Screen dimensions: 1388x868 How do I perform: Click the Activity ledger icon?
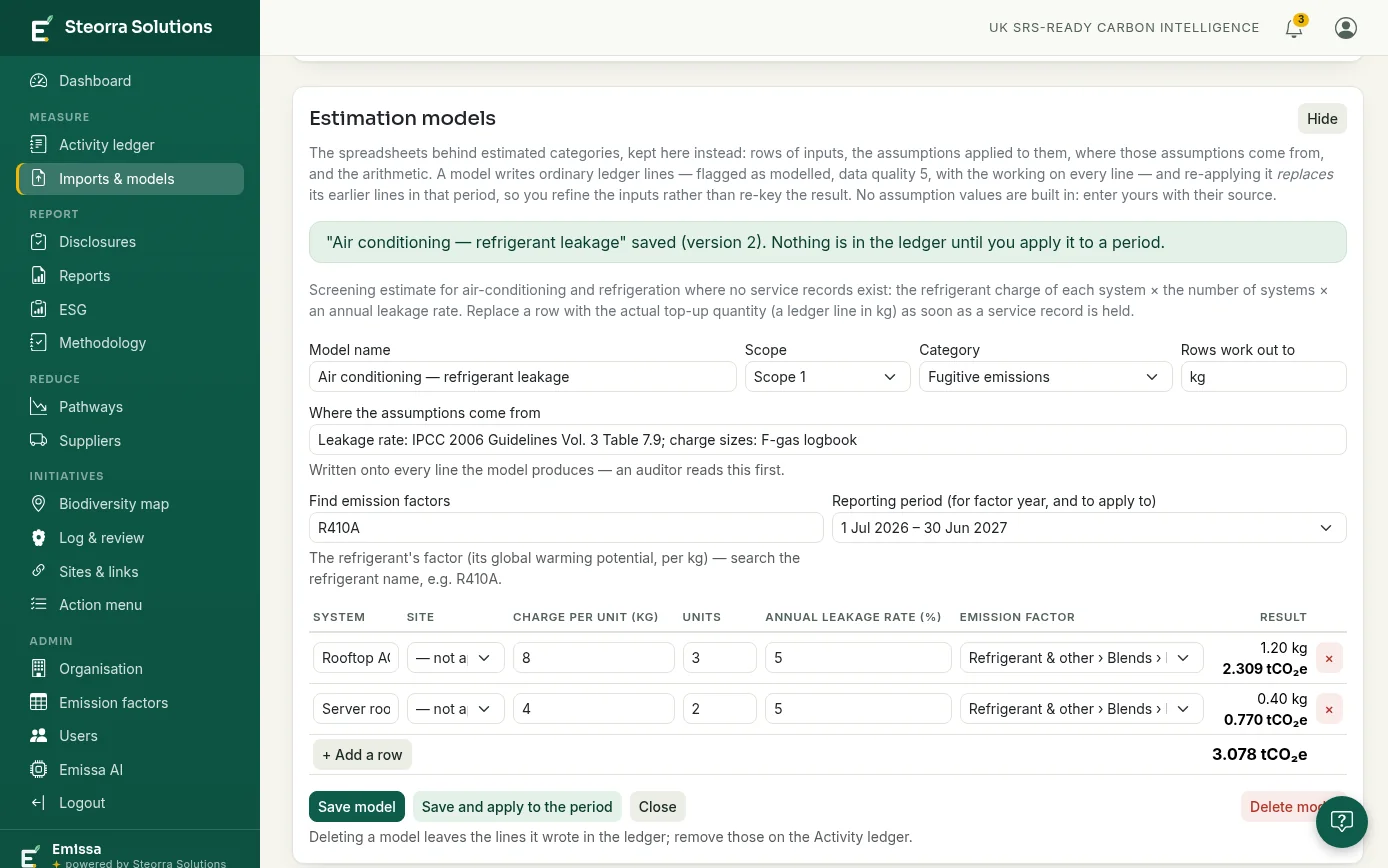point(39,145)
